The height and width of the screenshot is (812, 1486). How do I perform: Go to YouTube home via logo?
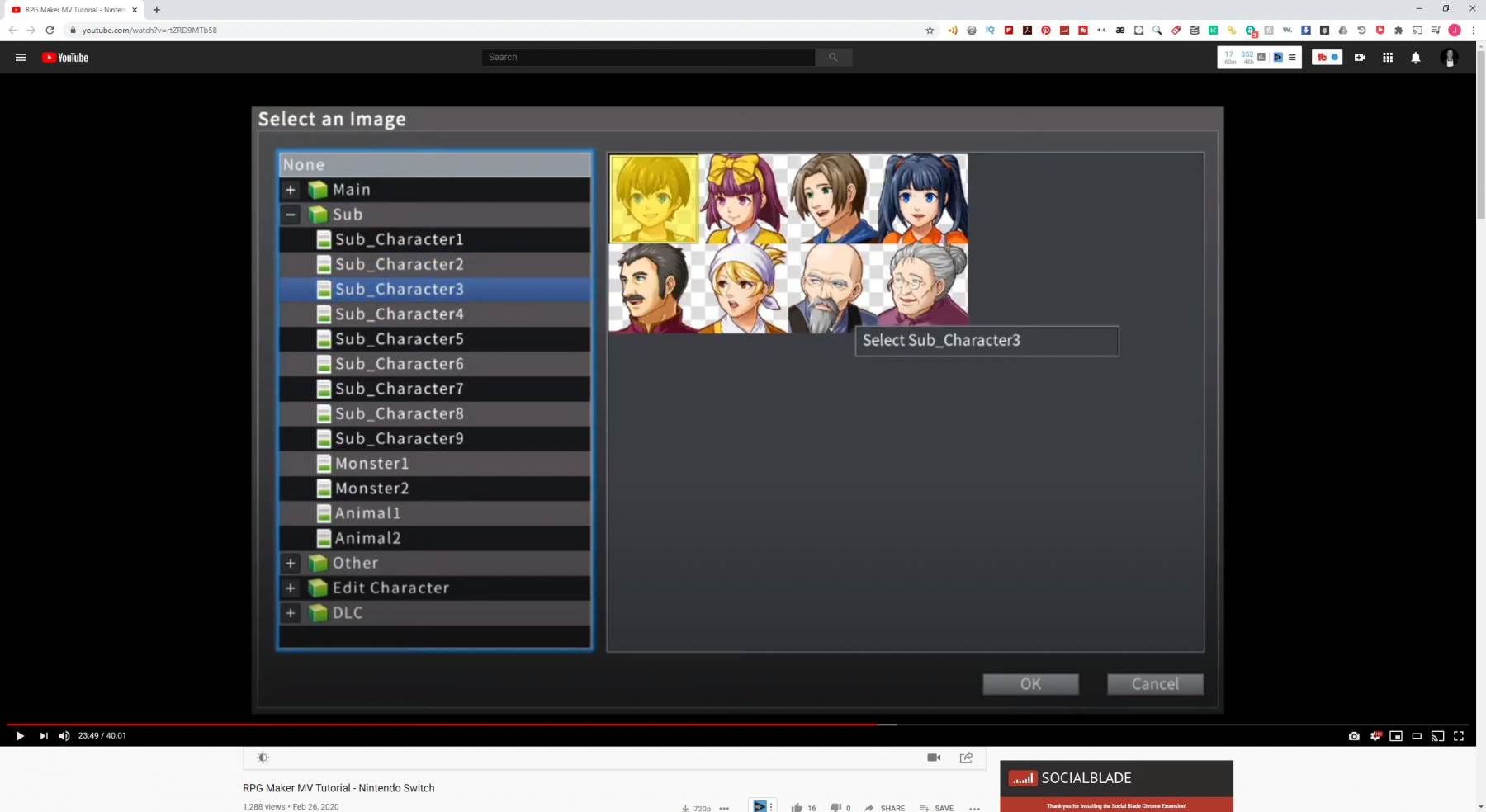65,58
